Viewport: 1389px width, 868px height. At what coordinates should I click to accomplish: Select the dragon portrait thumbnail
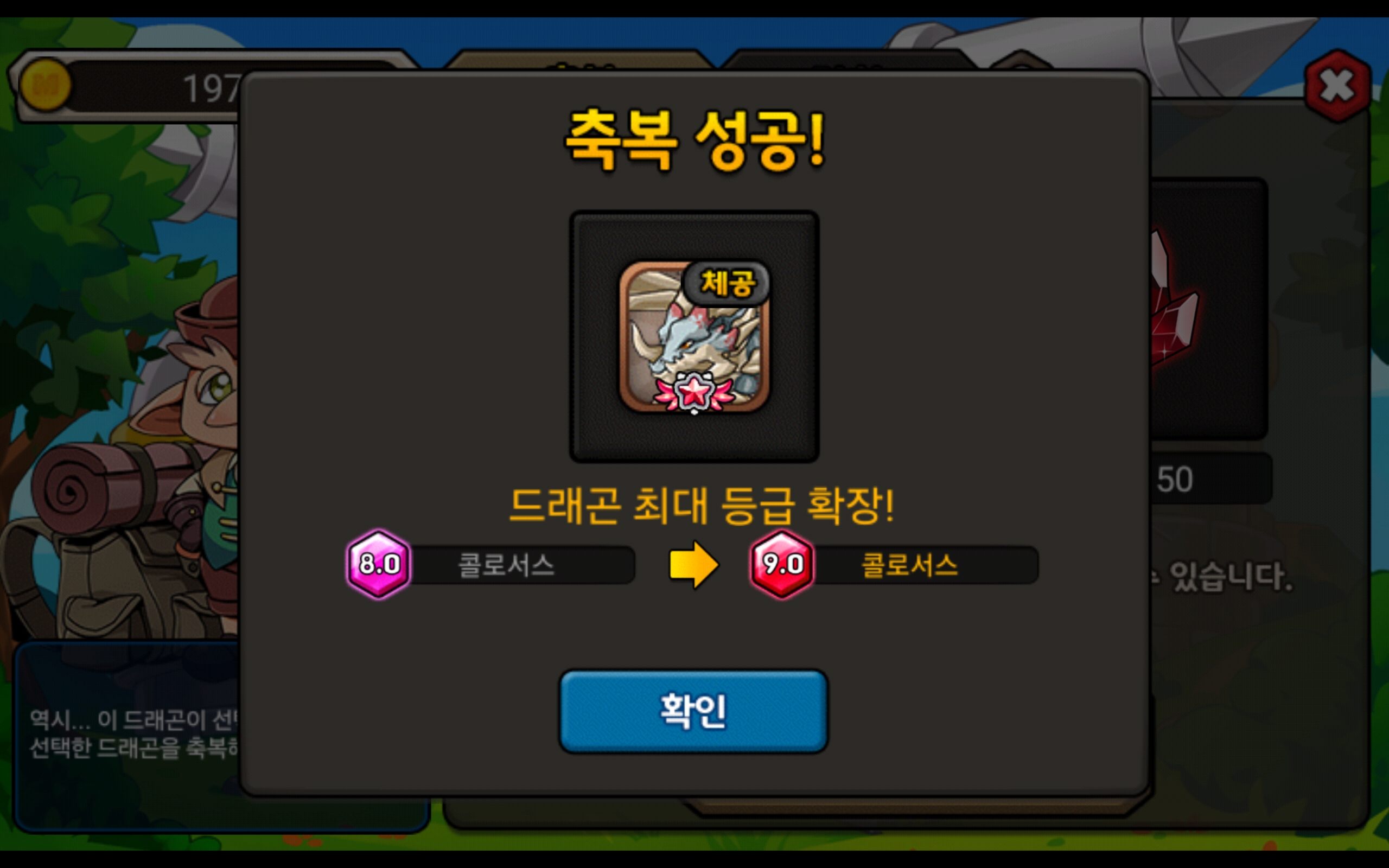tap(694, 337)
